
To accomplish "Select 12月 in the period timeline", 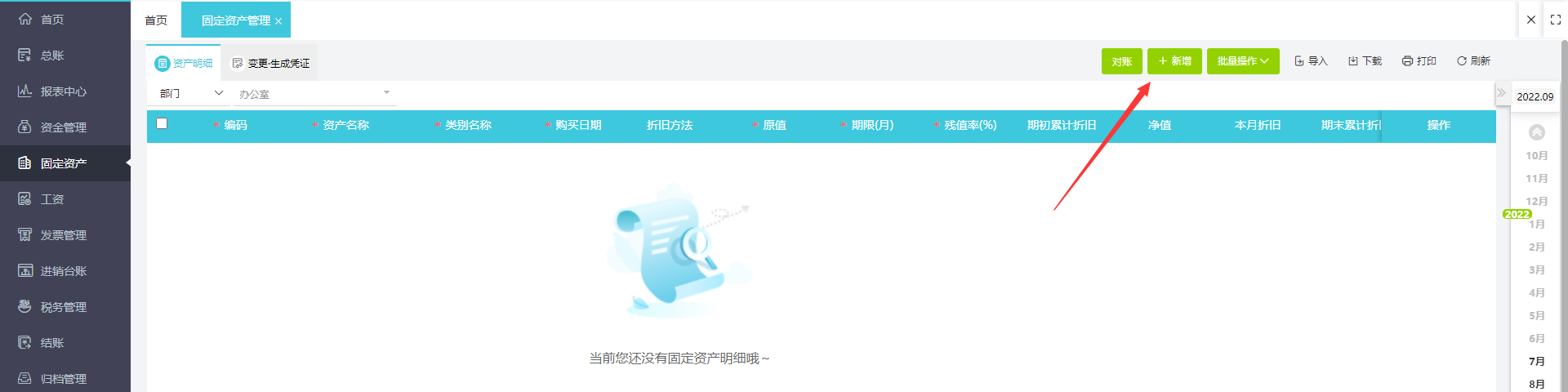I will [1537, 201].
